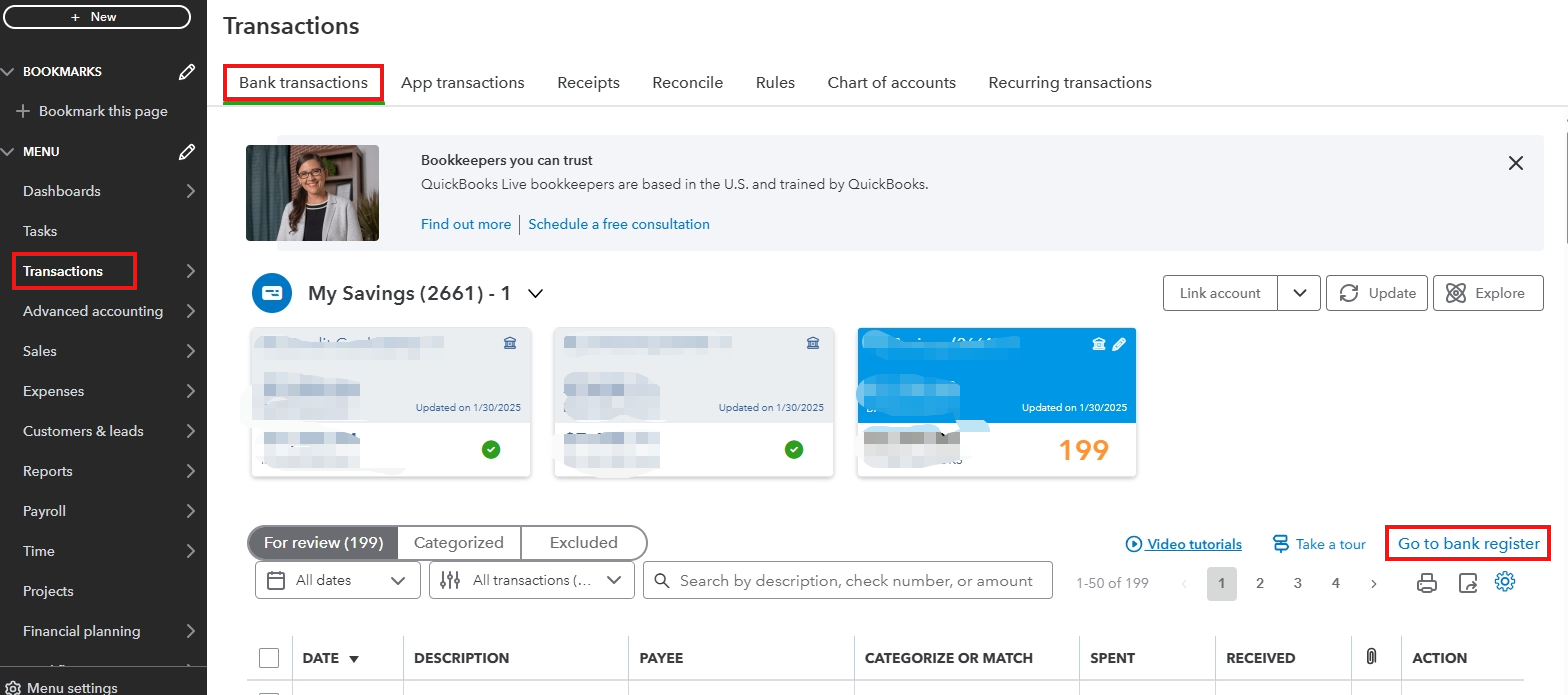Viewport: 1568px width, 695px height.
Task: Close the Bookkeepers banner
Action: (x=1516, y=163)
